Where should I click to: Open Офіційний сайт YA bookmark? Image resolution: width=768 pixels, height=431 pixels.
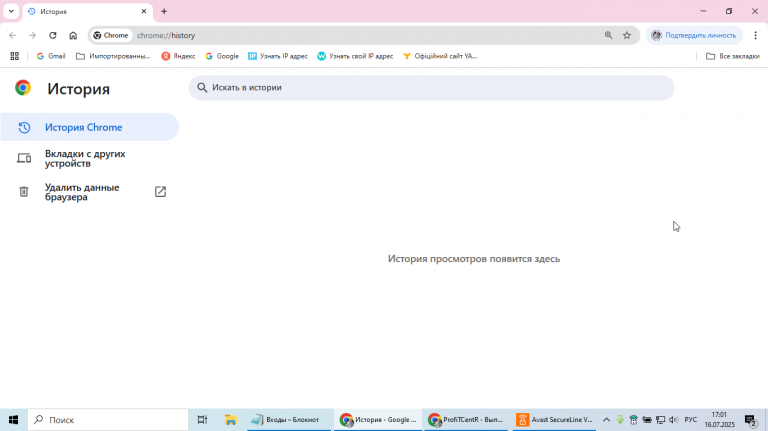[440, 56]
